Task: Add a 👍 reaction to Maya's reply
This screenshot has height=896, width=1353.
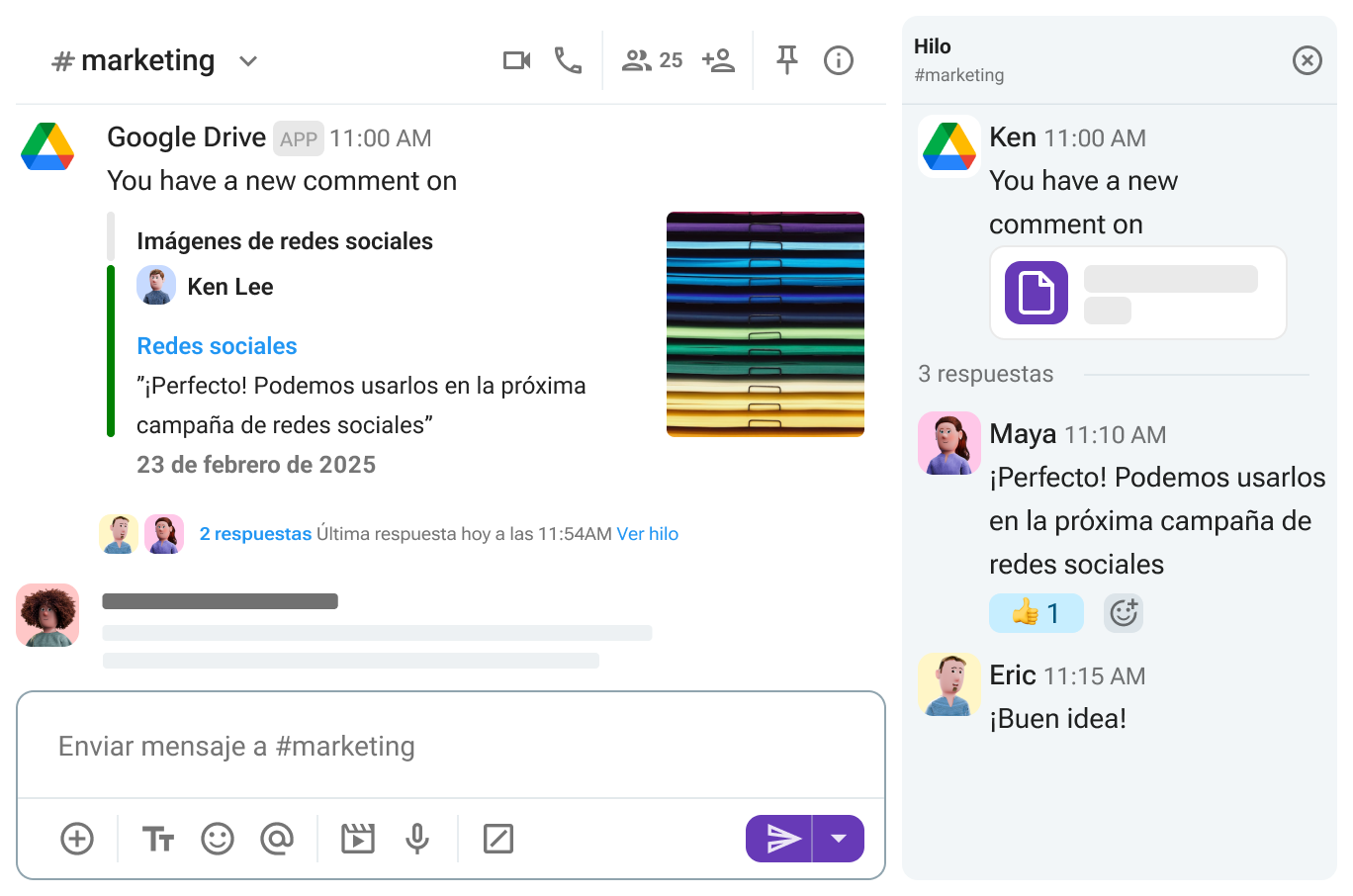Action: click(x=1036, y=612)
